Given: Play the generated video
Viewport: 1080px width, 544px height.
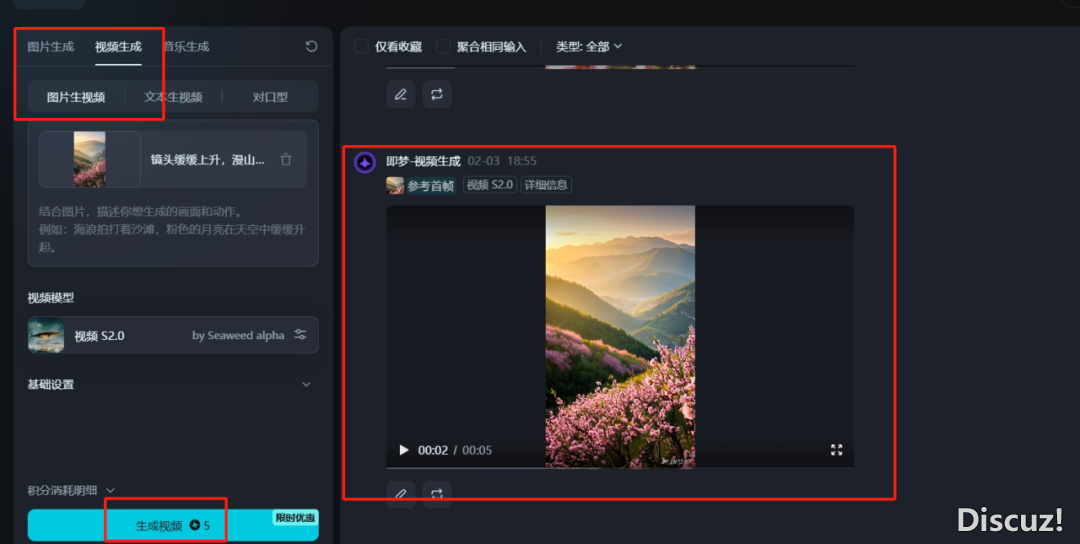Looking at the screenshot, I should 404,450.
